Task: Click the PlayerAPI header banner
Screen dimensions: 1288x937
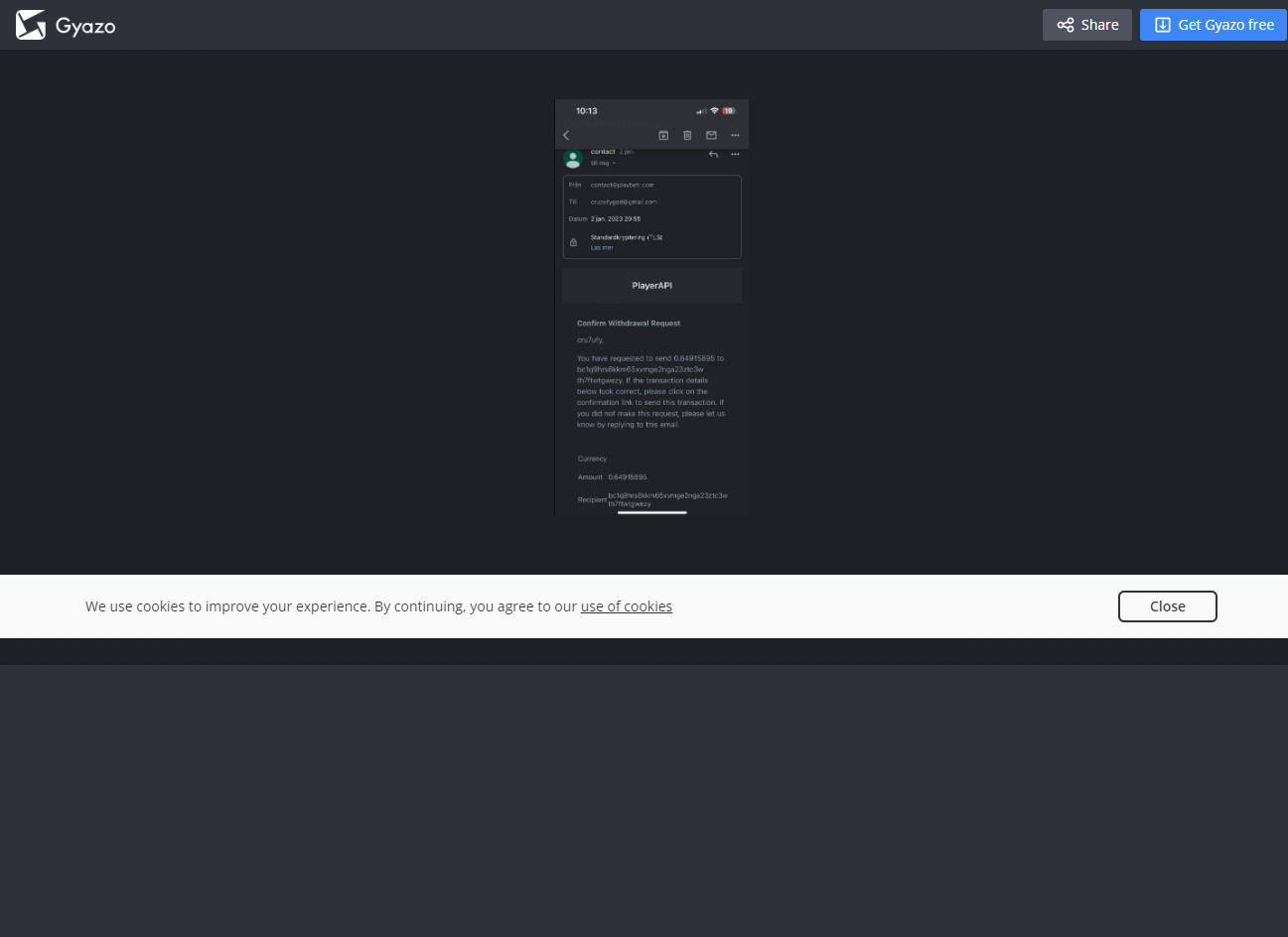Action: pyautogui.click(x=652, y=285)
